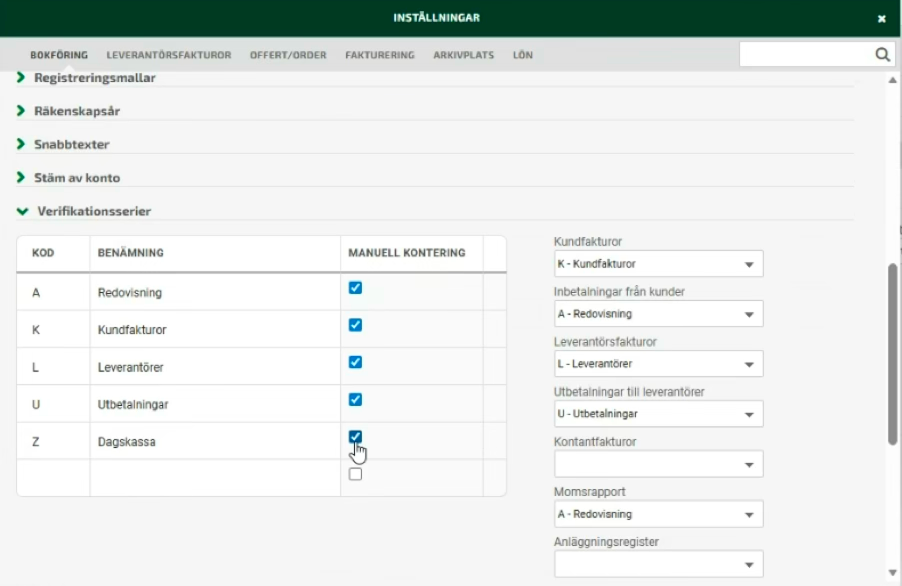Viewport: 902px width, 586px height.
Task: Go to the Lön tab
Action: pos(523,55)
